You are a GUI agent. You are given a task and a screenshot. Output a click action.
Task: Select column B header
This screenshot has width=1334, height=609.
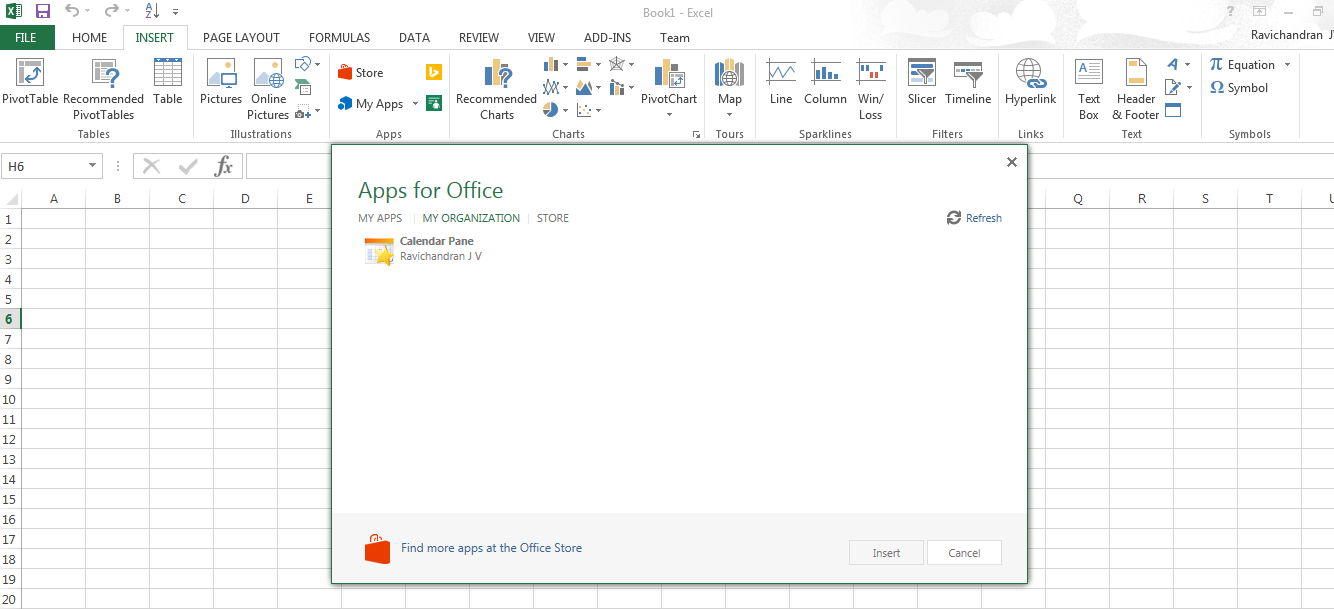pos(117,199)
